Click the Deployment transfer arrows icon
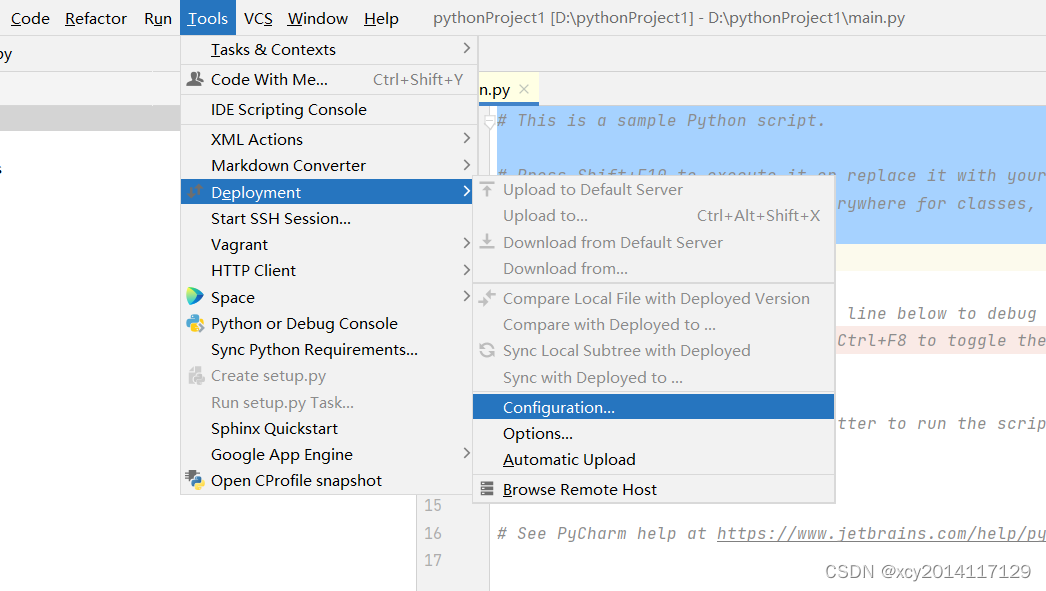This screenshot has height=591, width=1046. 195,192
